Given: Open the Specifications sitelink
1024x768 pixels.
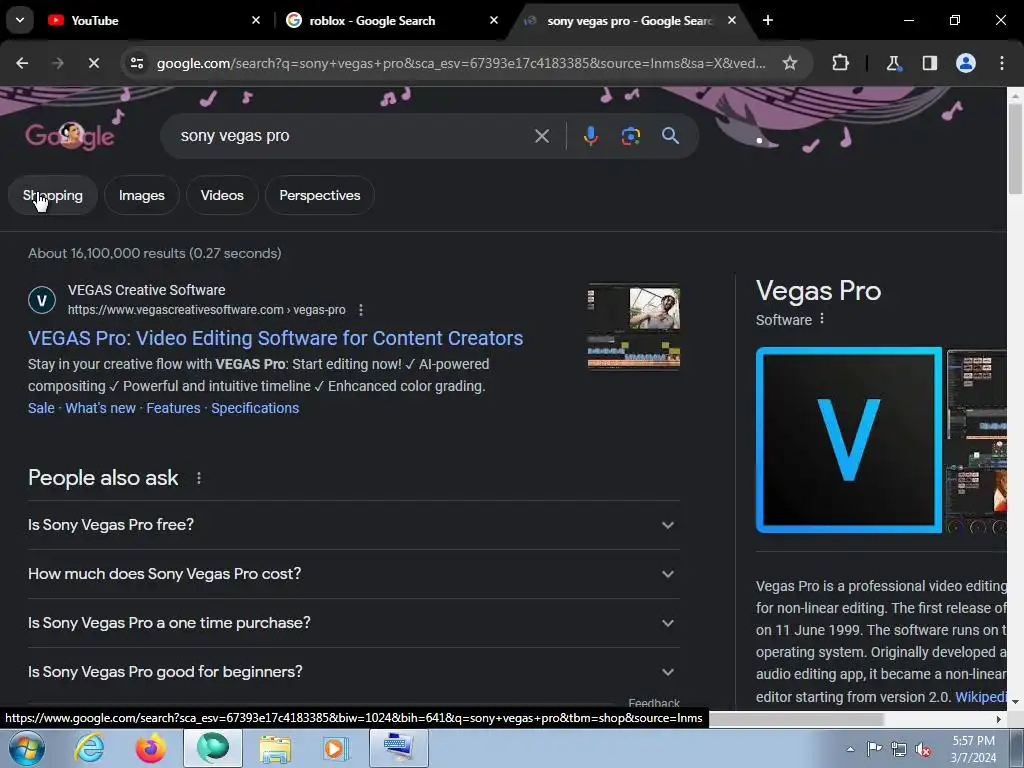Looking at the screenshot, I should [x=255, y=408].
